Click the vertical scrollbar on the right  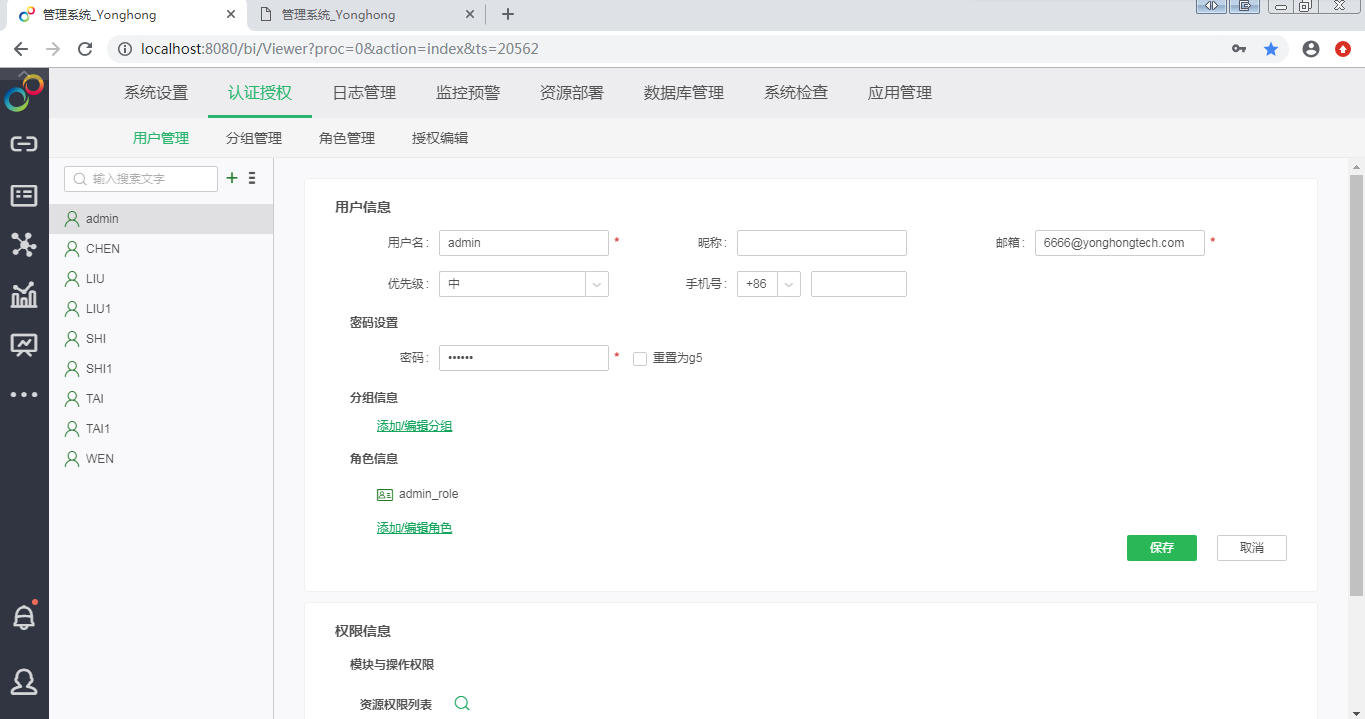[x=1356, y=380]
